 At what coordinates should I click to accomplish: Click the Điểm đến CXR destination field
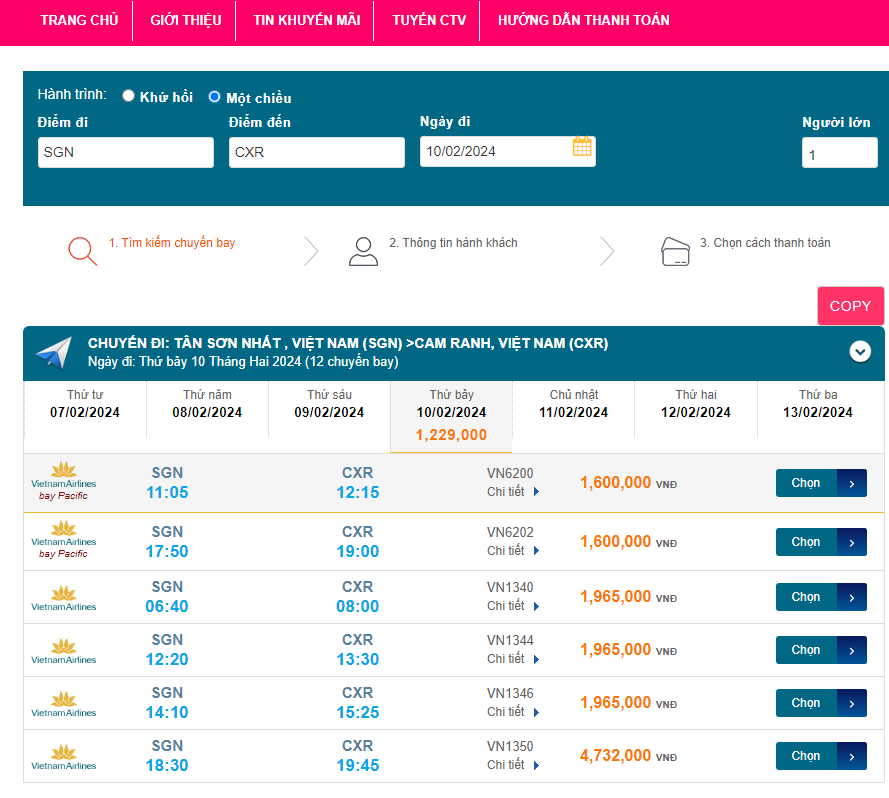pos(316,152)
